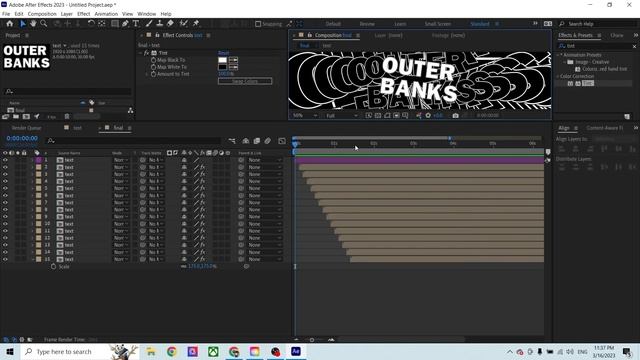The height and width of the screenshot is (360, 640).
Task: Expand workspace overflow double-arrow menu
Action: (x=535, y=24)
